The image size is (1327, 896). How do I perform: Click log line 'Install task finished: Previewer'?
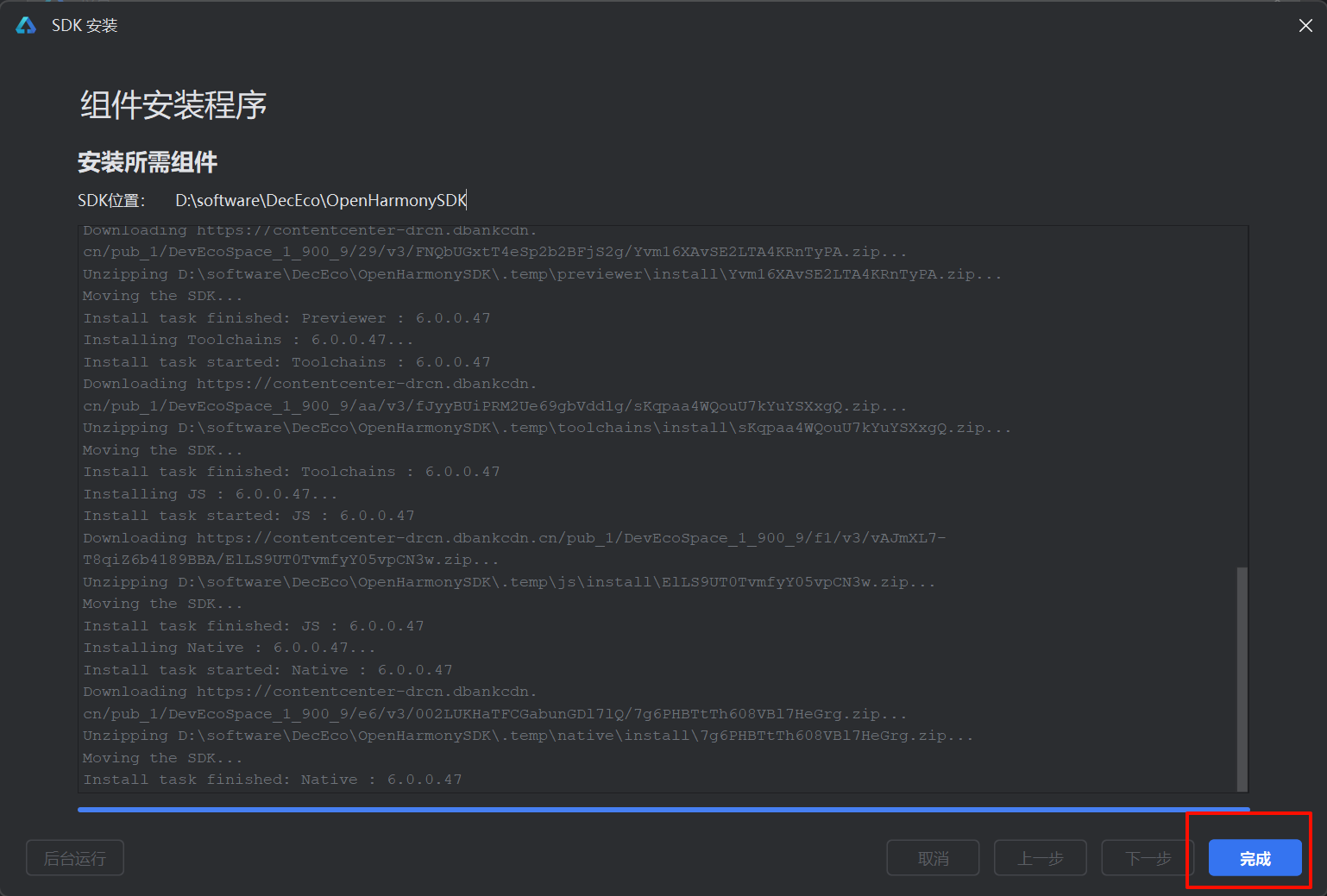(286, 318)
